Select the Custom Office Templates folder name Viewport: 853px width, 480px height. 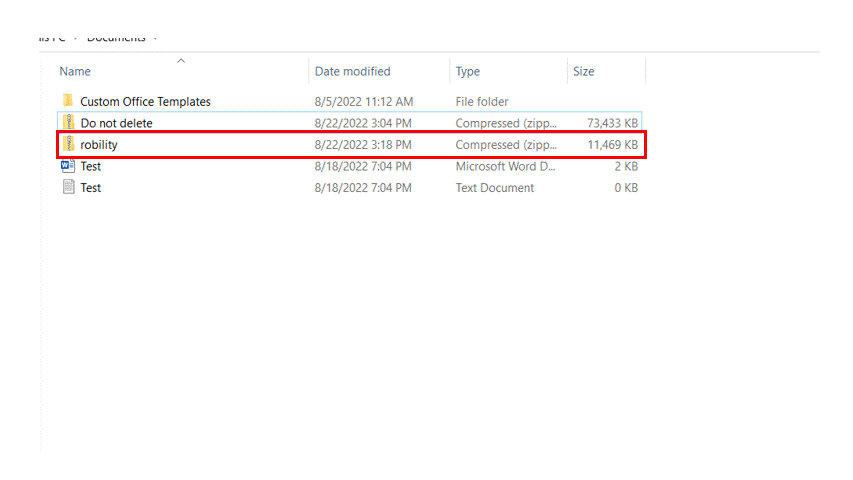click(x=145, y=102)
